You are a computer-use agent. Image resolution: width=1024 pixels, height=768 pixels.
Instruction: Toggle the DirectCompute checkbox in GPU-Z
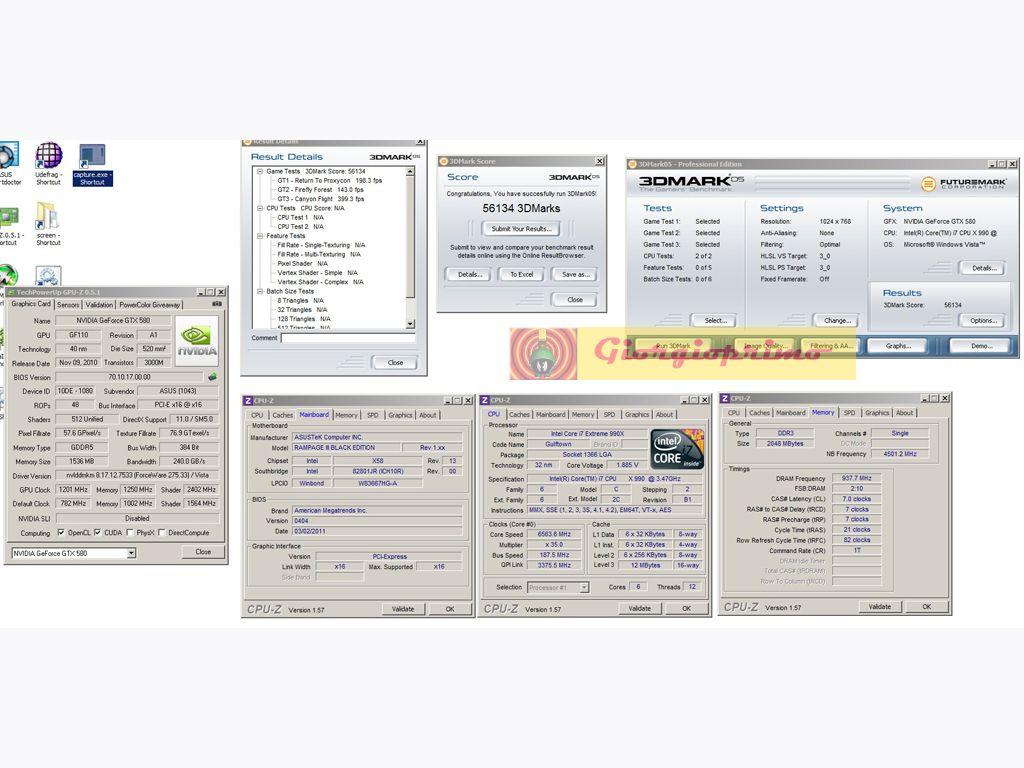161,533
